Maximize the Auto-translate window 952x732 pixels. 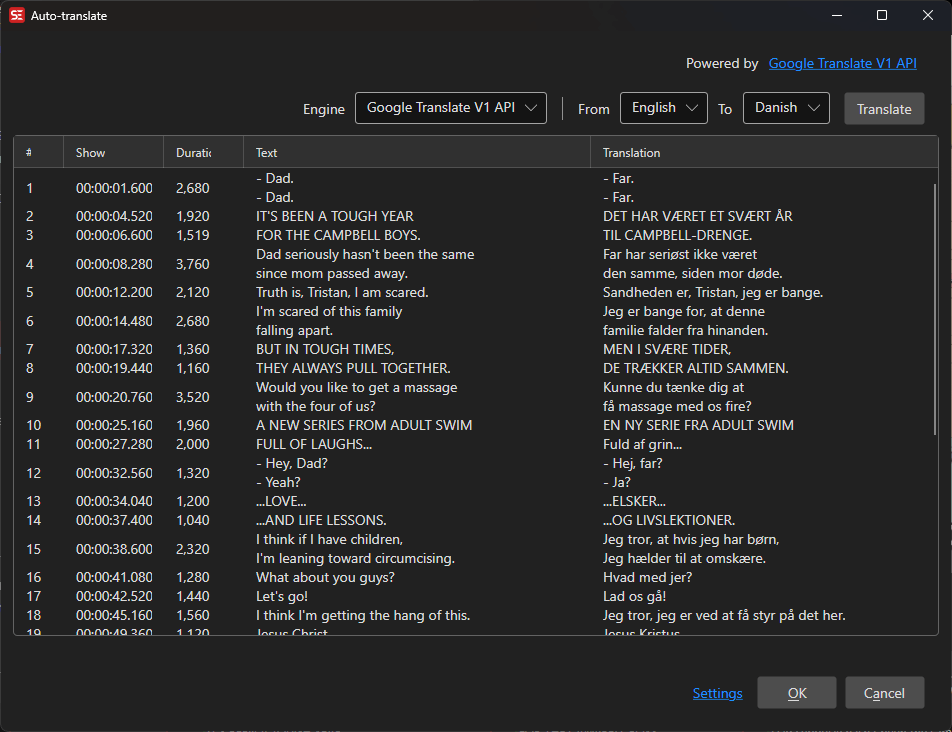(x=882, y=16)
